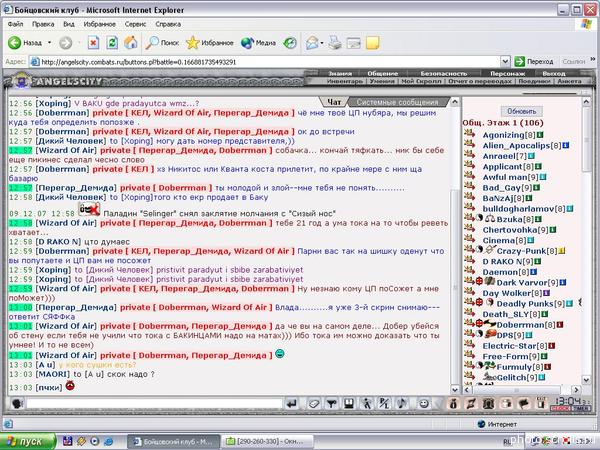Open the Сервис menu
The width and height of the screenshot is (600, 450).
coord(135,24)
